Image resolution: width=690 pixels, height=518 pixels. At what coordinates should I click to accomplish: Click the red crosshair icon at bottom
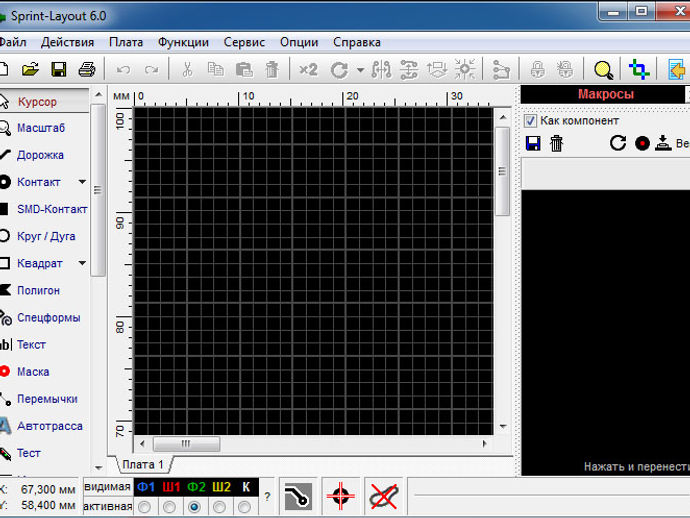click(x=341, y=496)
